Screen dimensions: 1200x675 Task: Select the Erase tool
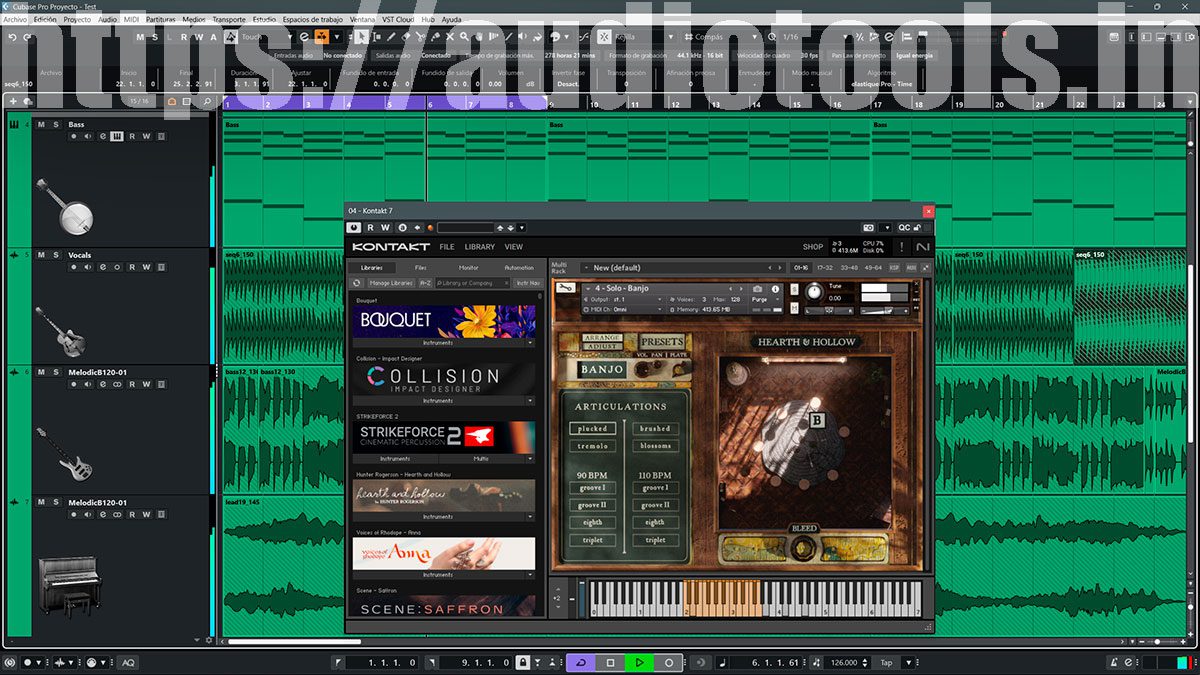tap(405, 37)
